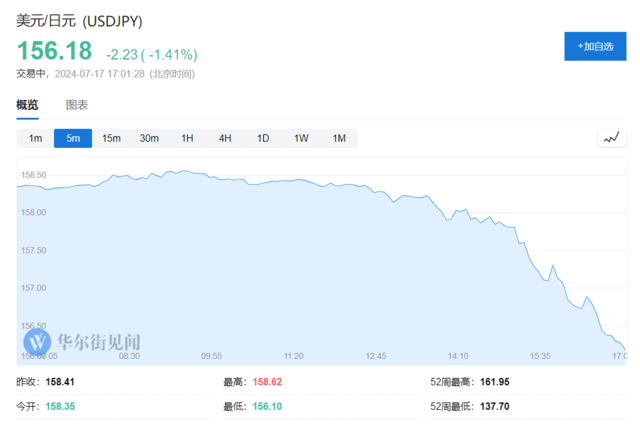Viewport: 640px width, 427px height.
Task: Select the 1M monthly interval
Action: coord(339,138)
